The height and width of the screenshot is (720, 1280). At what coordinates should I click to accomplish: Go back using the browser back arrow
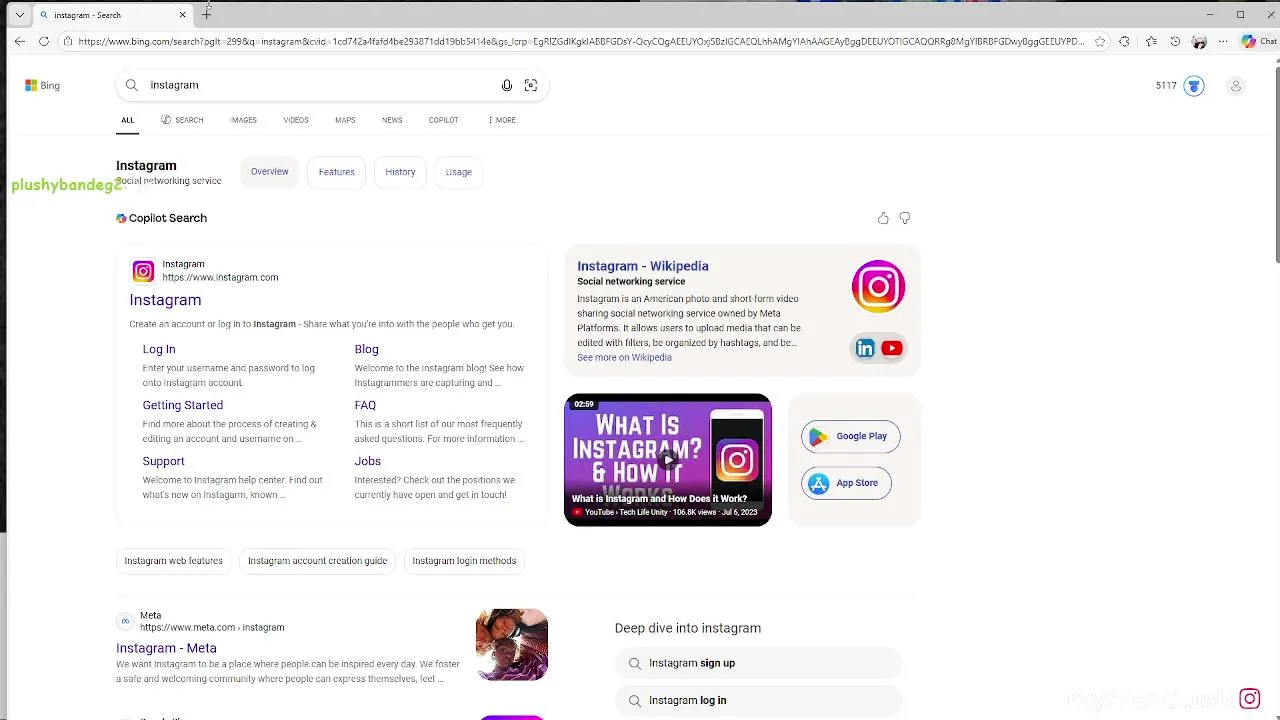coord(20,41)
